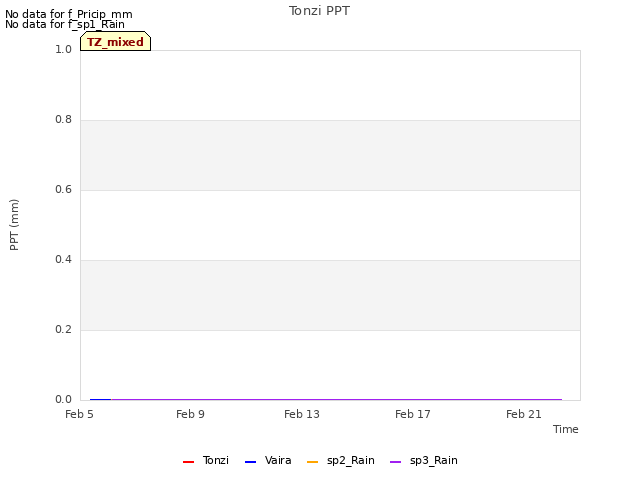Click the blue Vaira legend color marker
This screenshot has width=640, height=480.
click(x=250, y=462)
